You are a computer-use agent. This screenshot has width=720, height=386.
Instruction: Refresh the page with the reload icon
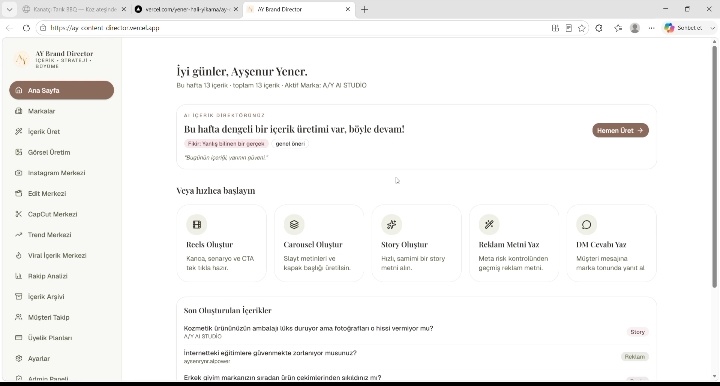click(x=26, y=28)
